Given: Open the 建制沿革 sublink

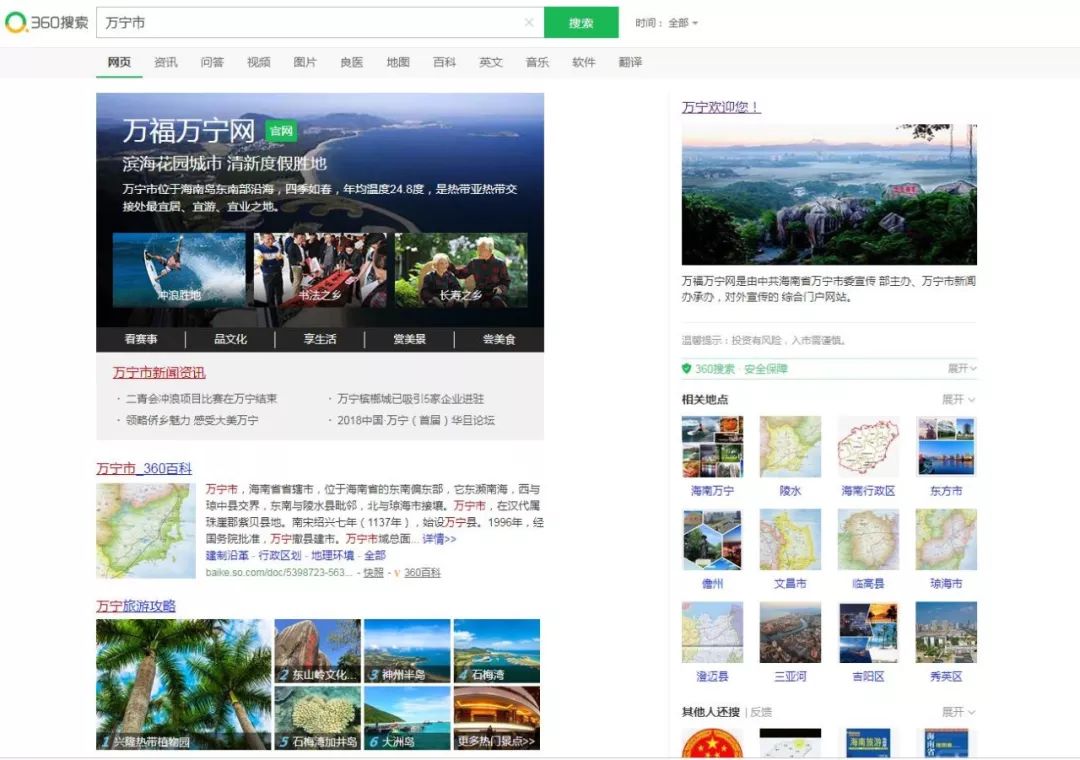Looking at the screenshot, I should pos(227,555).
